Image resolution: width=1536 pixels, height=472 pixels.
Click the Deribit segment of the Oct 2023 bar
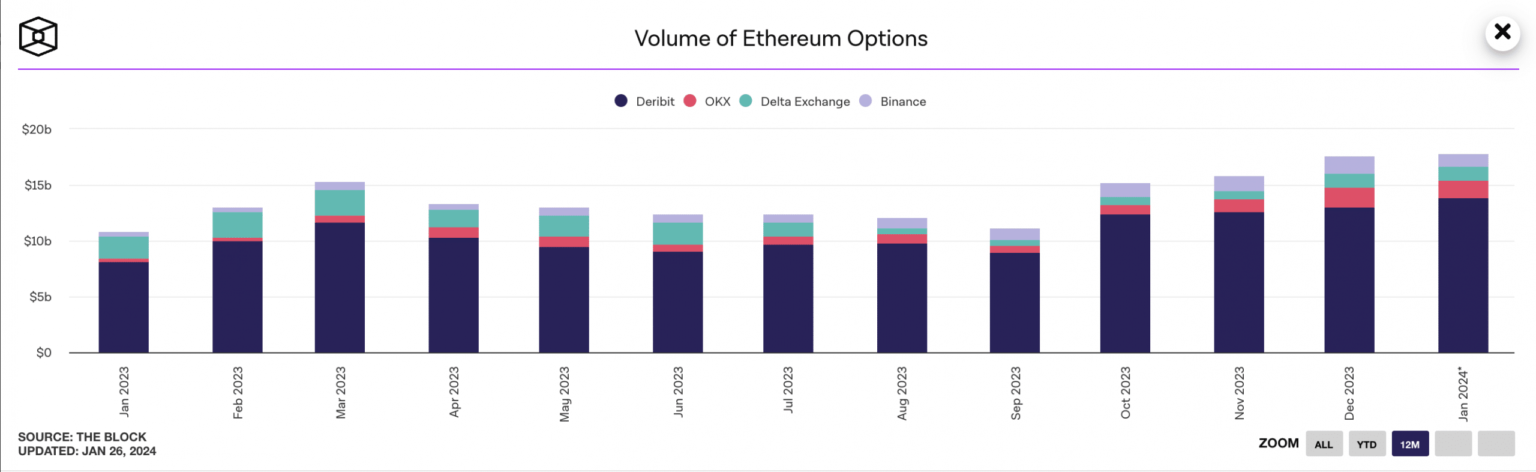coord(1125,283)
